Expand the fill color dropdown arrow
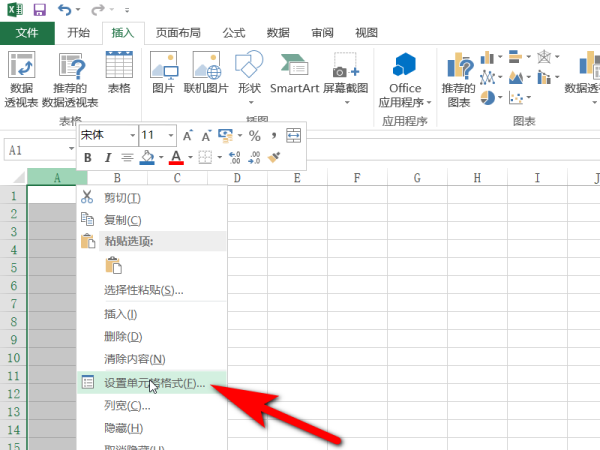The image size is (600, 450). pyautogui.click(x=161, y=157)
